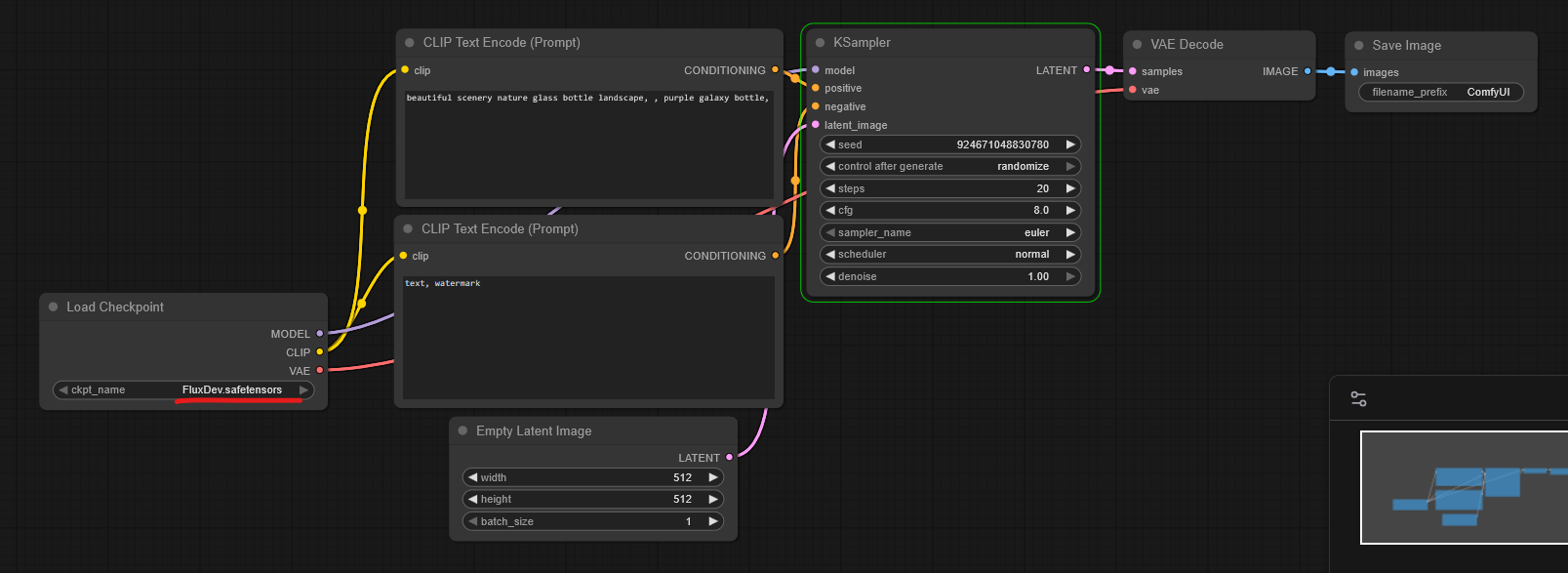The image size is (1568, 573).
Task: Collapse the bottom CLIP Text Encode node dot
Action: 408,229
